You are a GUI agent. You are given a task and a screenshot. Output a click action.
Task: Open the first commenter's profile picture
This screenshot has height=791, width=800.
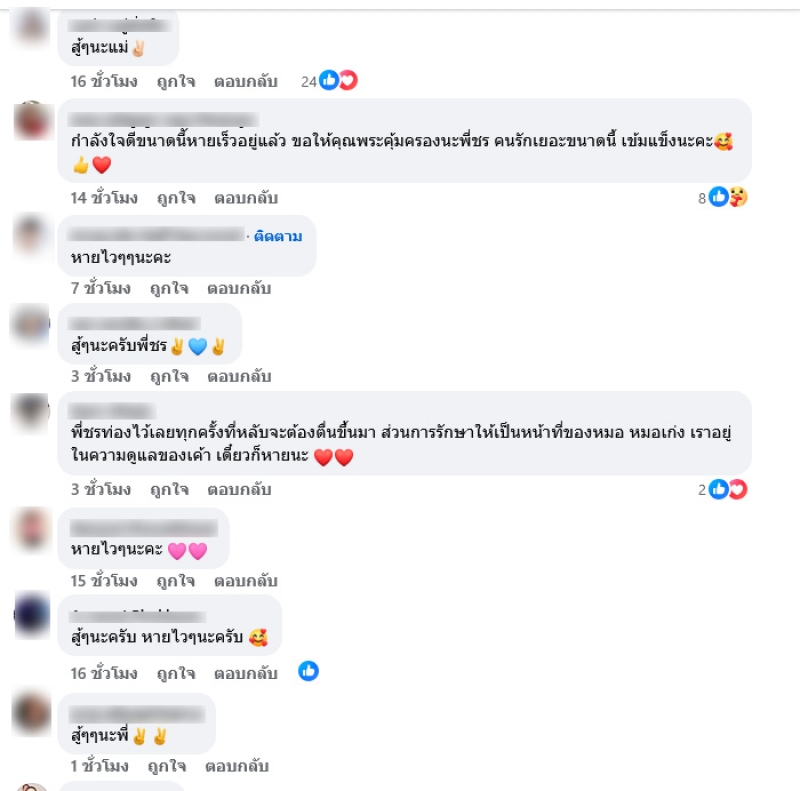31,26
